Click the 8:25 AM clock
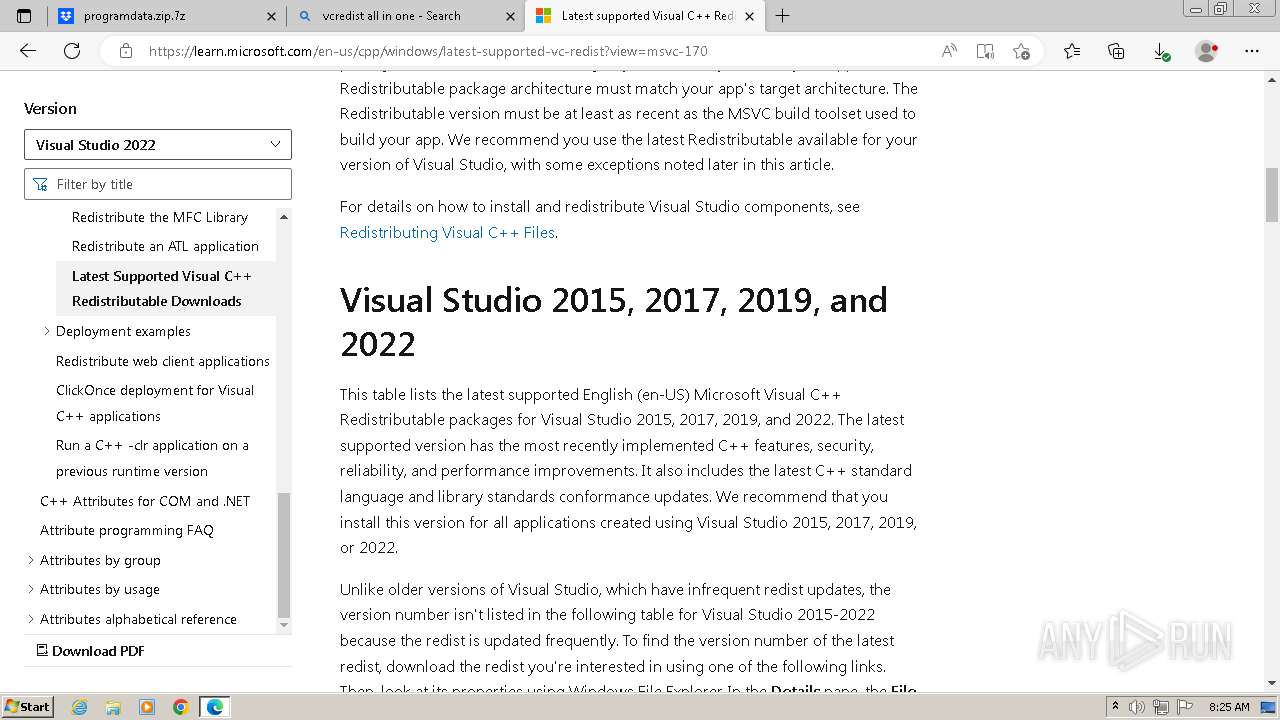 [1229, 707]
